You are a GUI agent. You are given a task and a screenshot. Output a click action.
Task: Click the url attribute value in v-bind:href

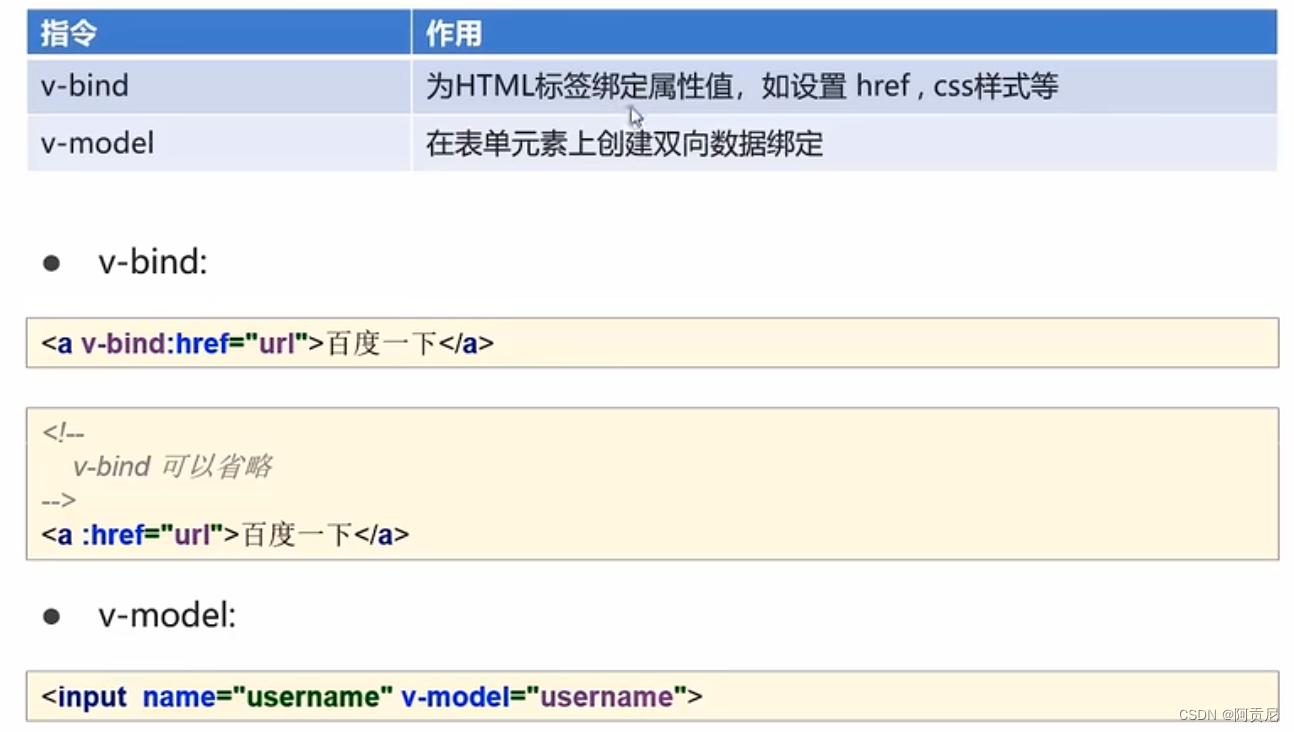277,343
